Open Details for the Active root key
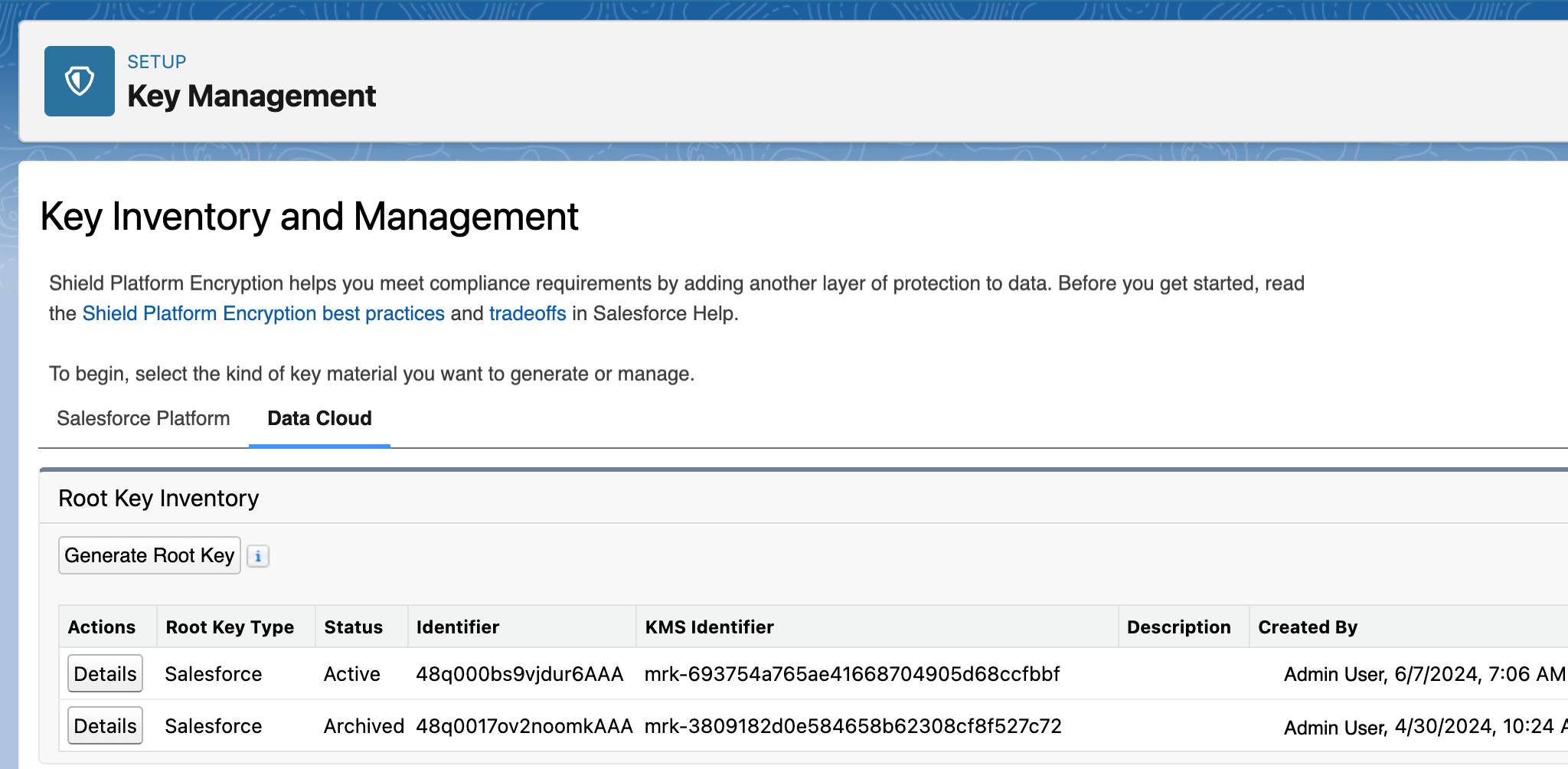Viewport: 1568px width, 769px height. (105, 674)
